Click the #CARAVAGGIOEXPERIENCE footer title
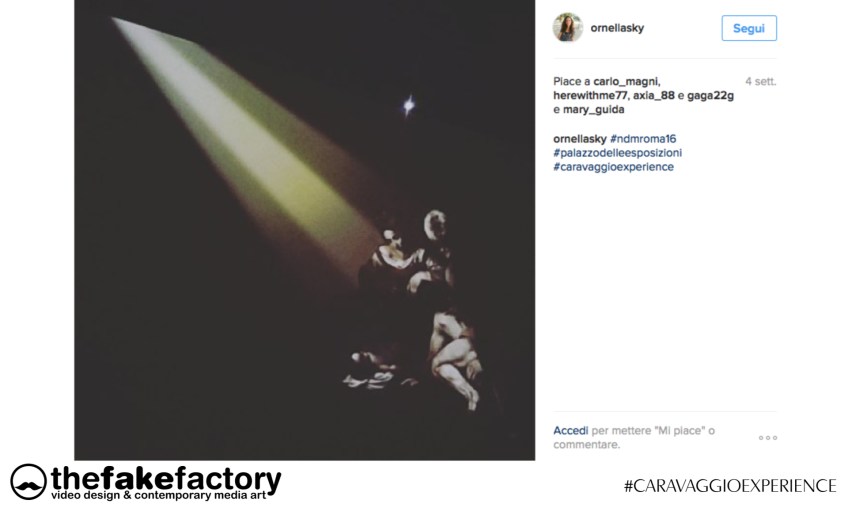 coord(730,486)
